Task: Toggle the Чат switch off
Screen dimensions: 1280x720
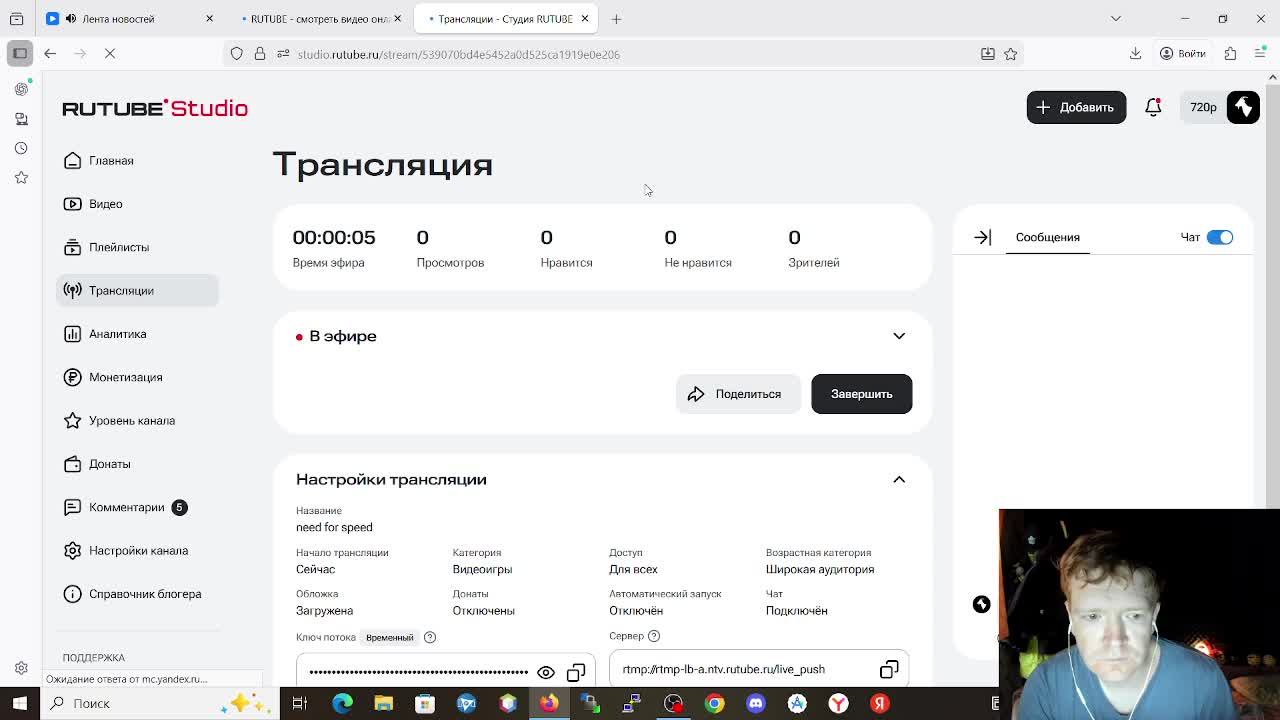Action: coord(1220,237)
